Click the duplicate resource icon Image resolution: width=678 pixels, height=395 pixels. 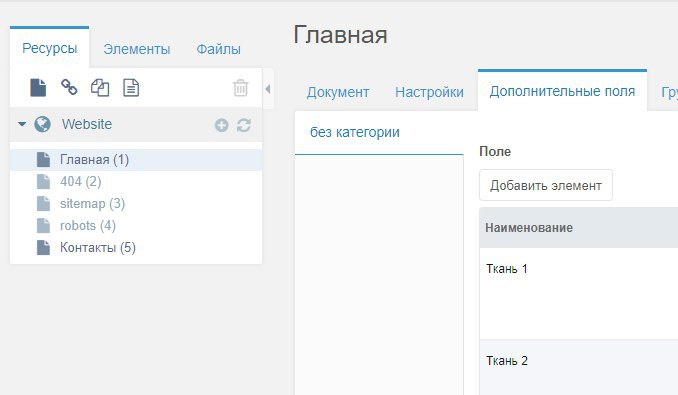100,88
